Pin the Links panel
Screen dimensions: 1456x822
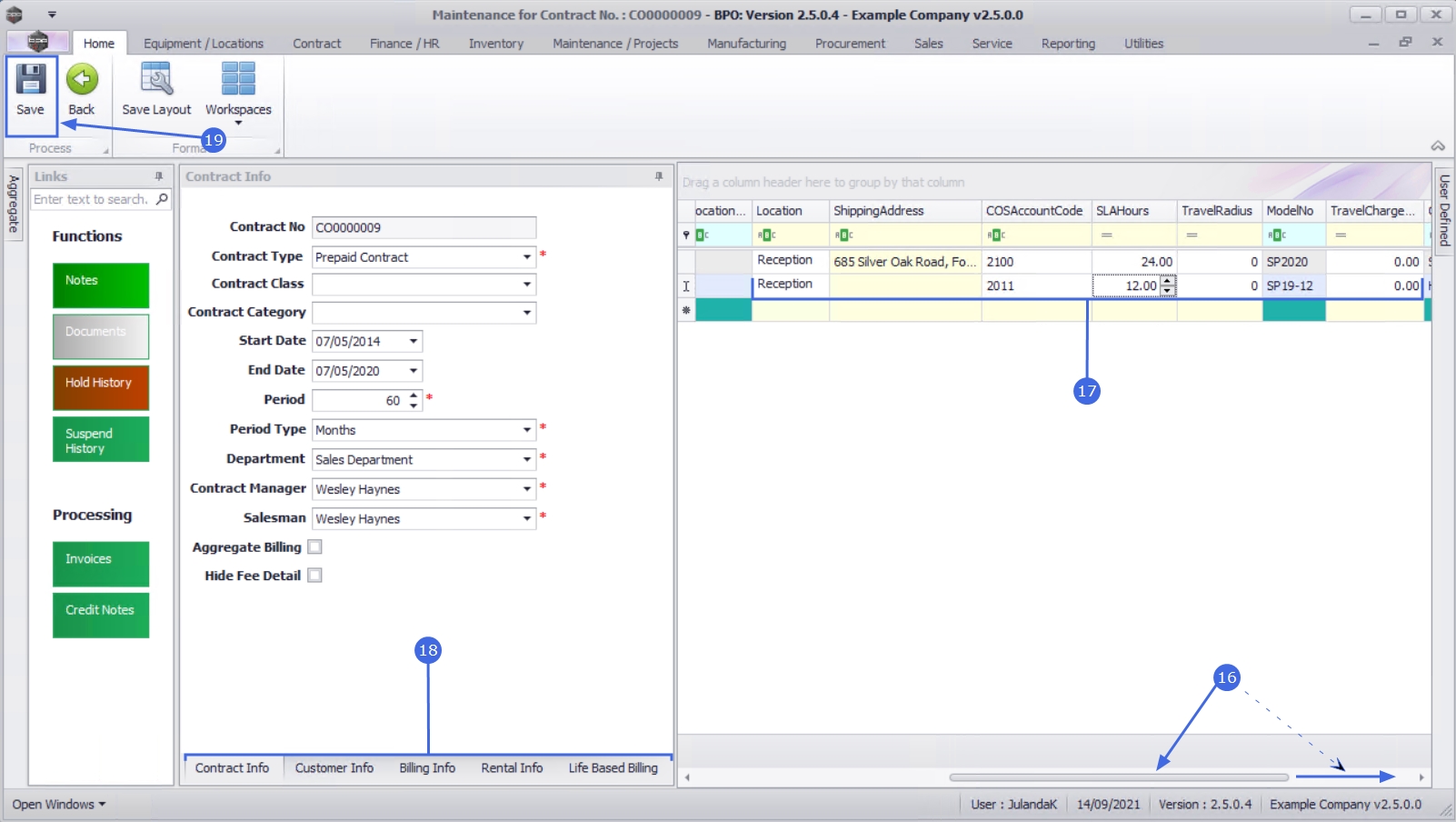click(x=159, y=176)
